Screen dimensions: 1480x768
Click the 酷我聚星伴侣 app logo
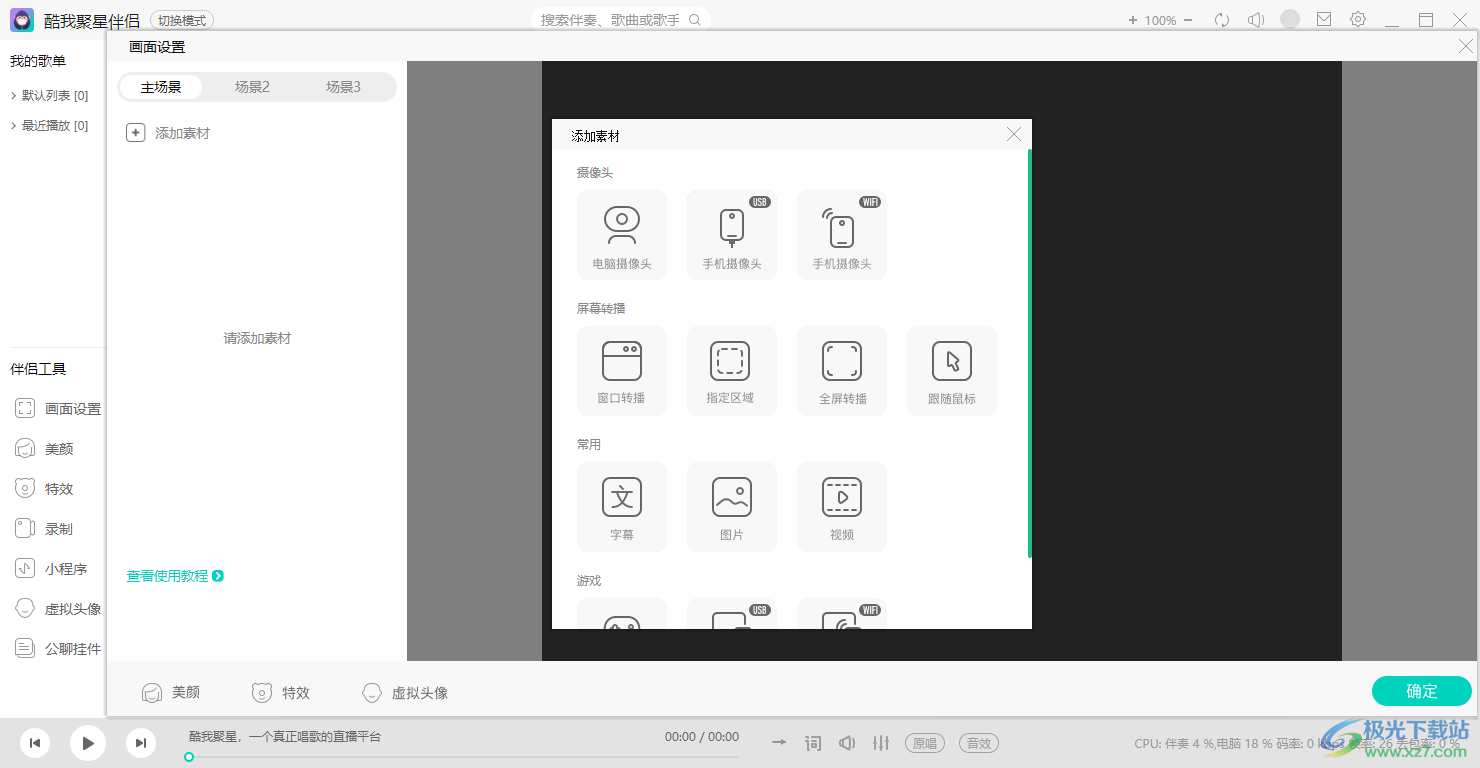pos(22,20)
